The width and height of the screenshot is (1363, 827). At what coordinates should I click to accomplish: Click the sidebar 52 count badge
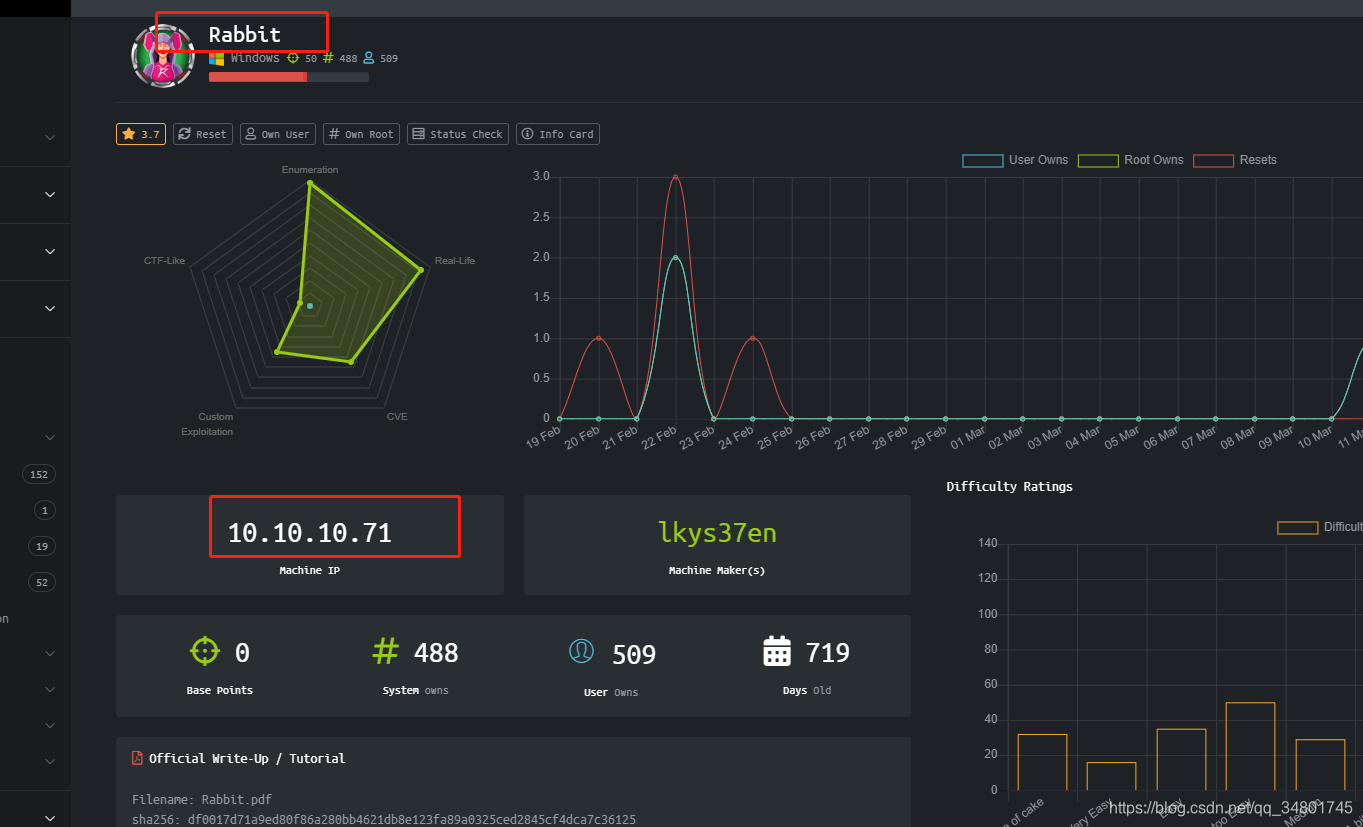[x=42, y=583]
